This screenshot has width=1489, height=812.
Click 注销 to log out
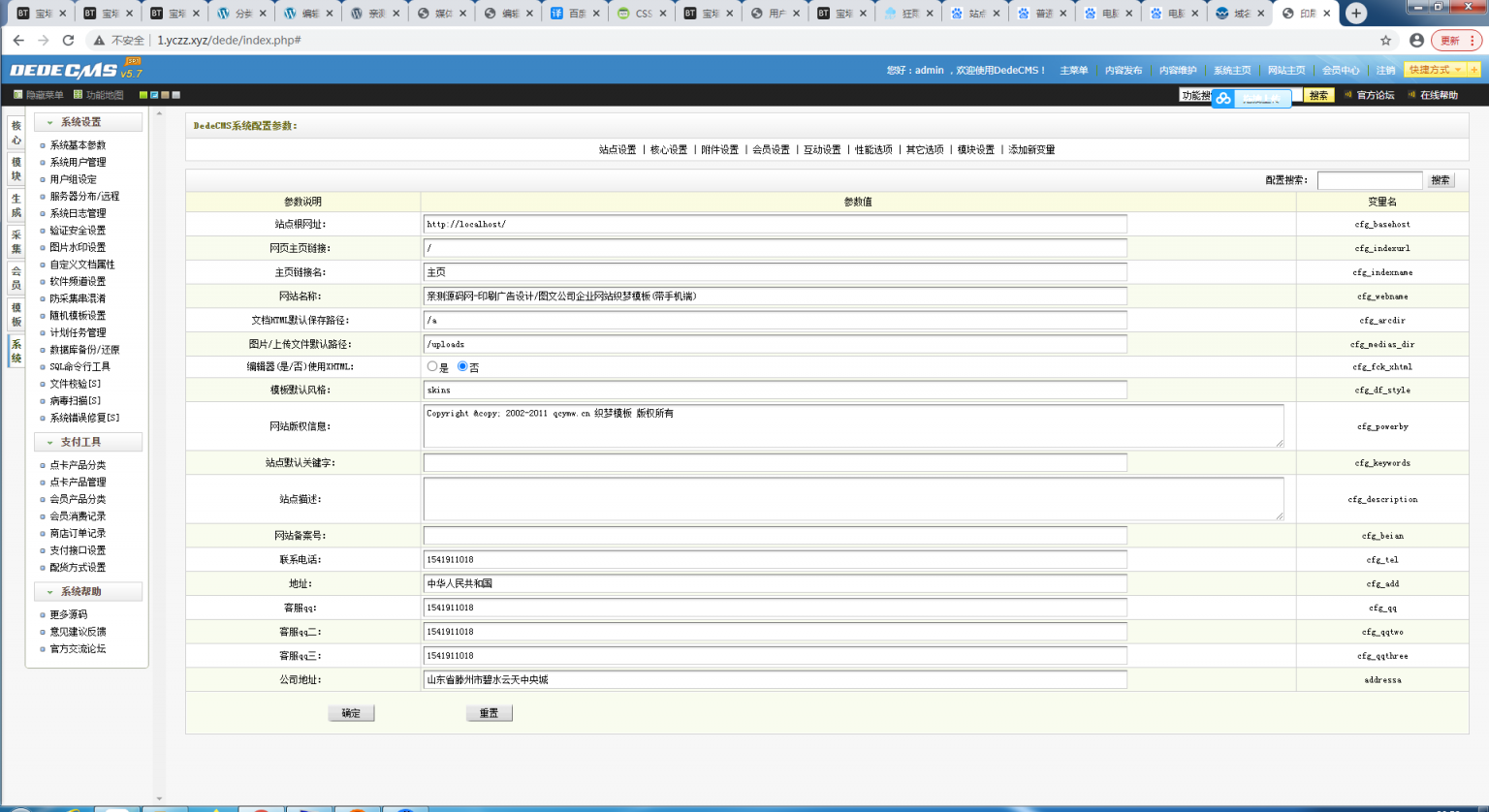pyautogui.click(x=1386, y=70)
